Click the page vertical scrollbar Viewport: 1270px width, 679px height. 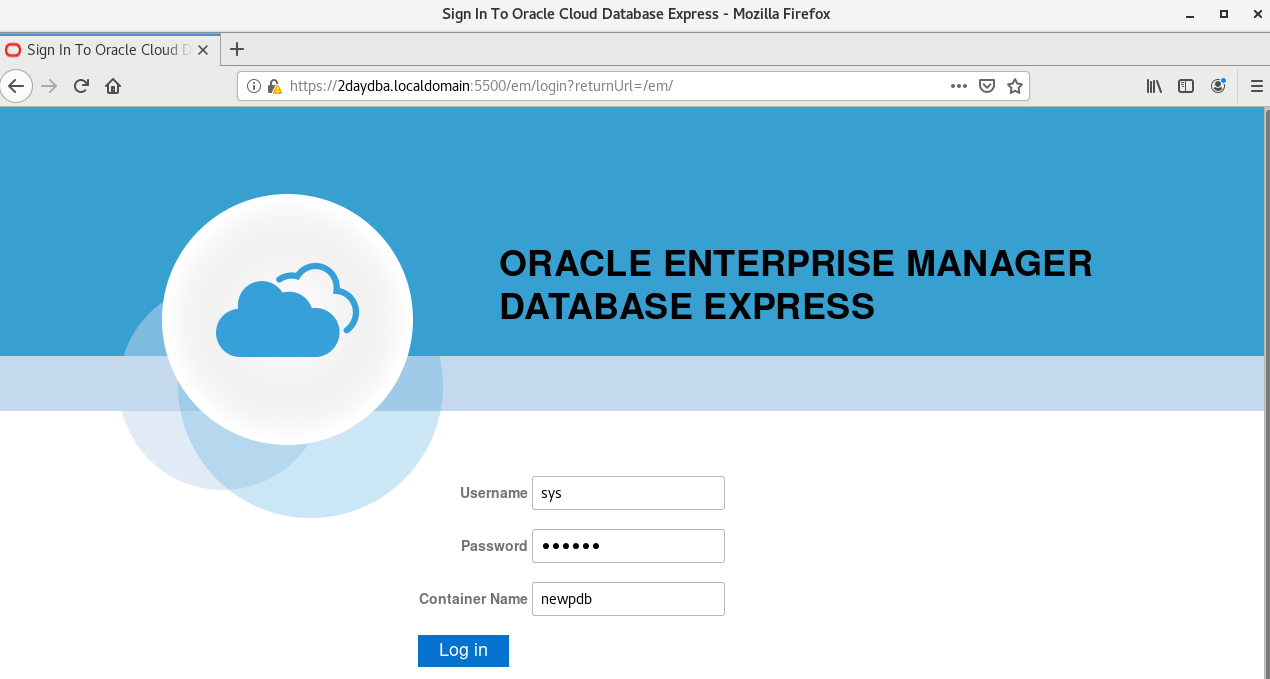coord(1266,392)
